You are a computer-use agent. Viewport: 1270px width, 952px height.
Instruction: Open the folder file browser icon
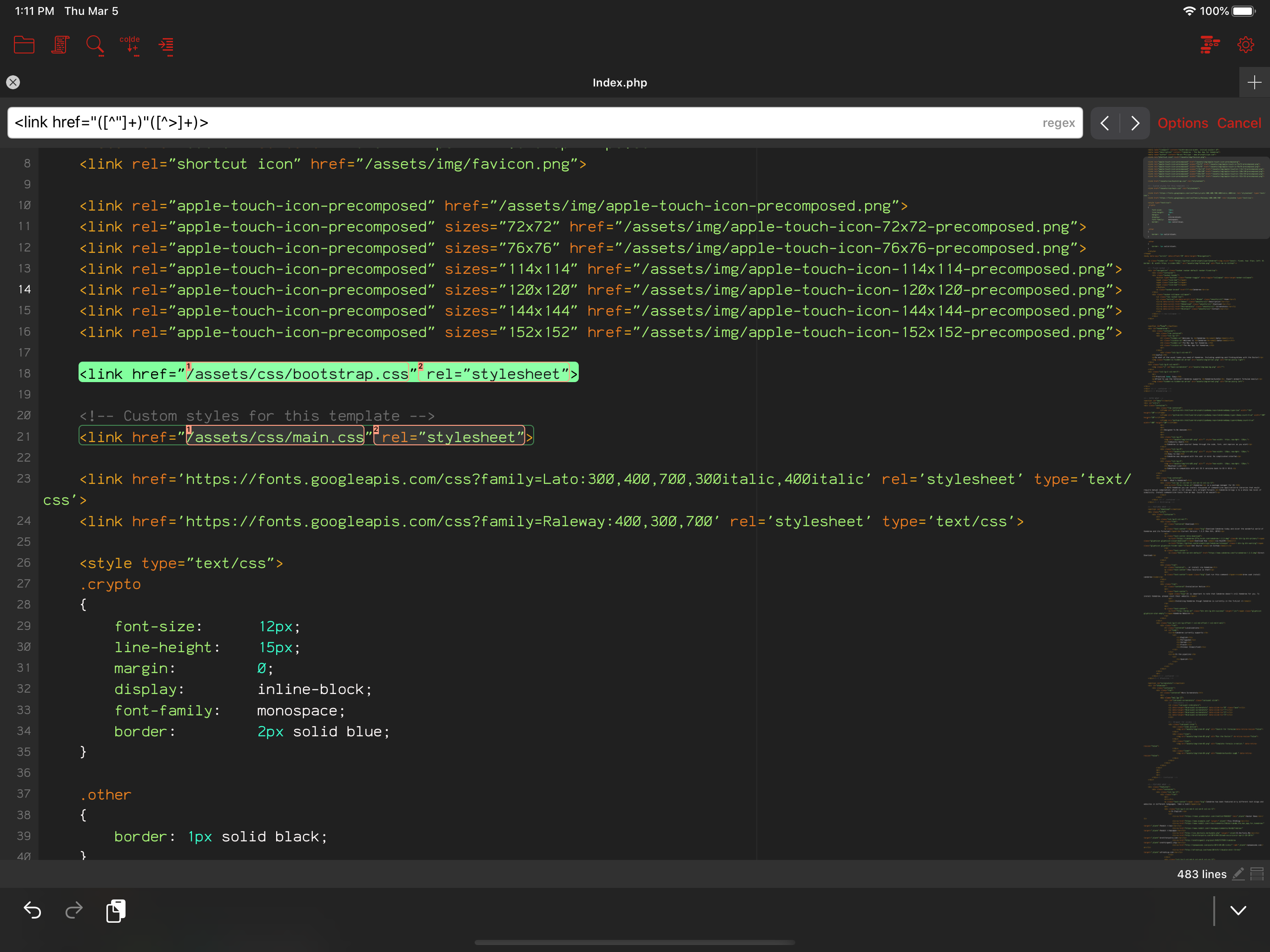[x=24, y=45]
